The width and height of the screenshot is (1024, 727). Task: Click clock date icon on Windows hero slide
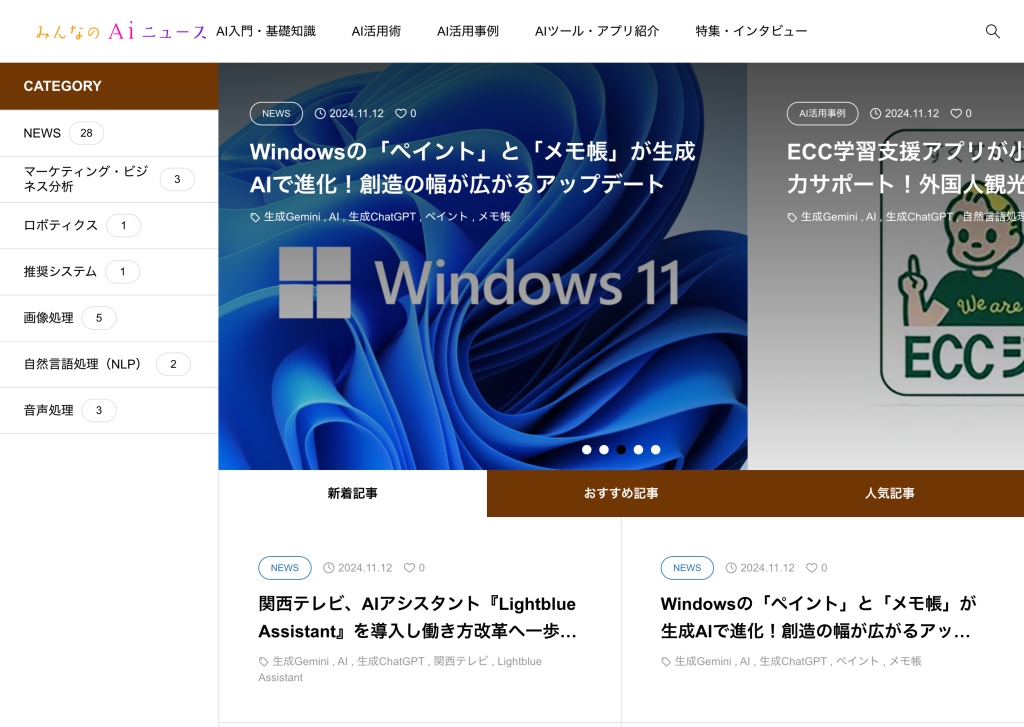coord(320,114)
